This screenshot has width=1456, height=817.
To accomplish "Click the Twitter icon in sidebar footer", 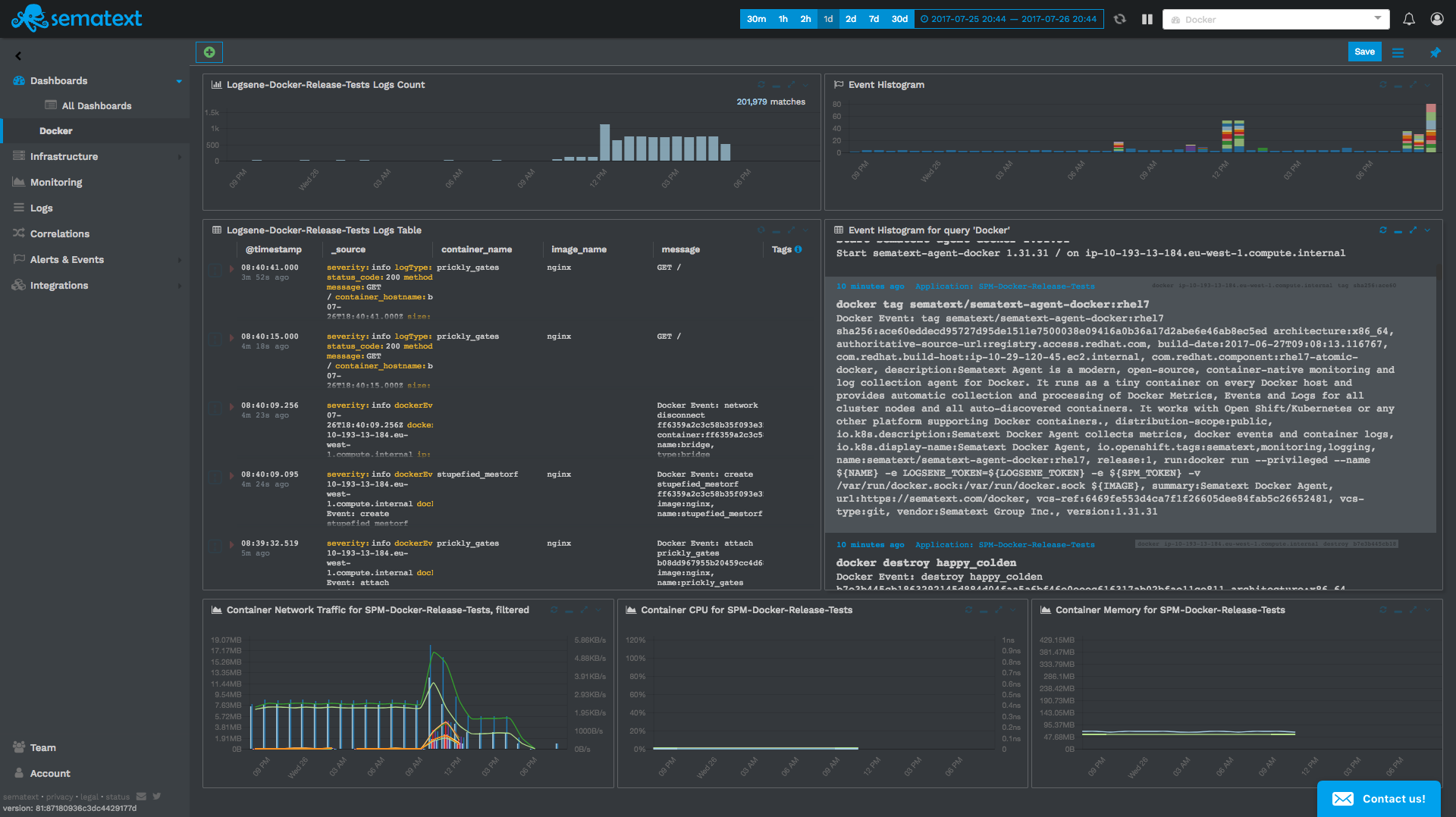I will click(157, 796).
